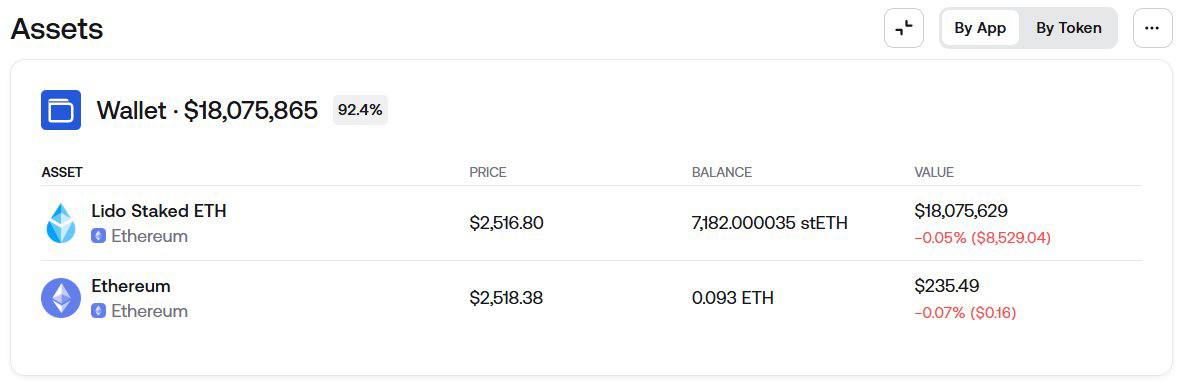
Task: Click the Ethereum token diamond icon
Action: [61, 298]
